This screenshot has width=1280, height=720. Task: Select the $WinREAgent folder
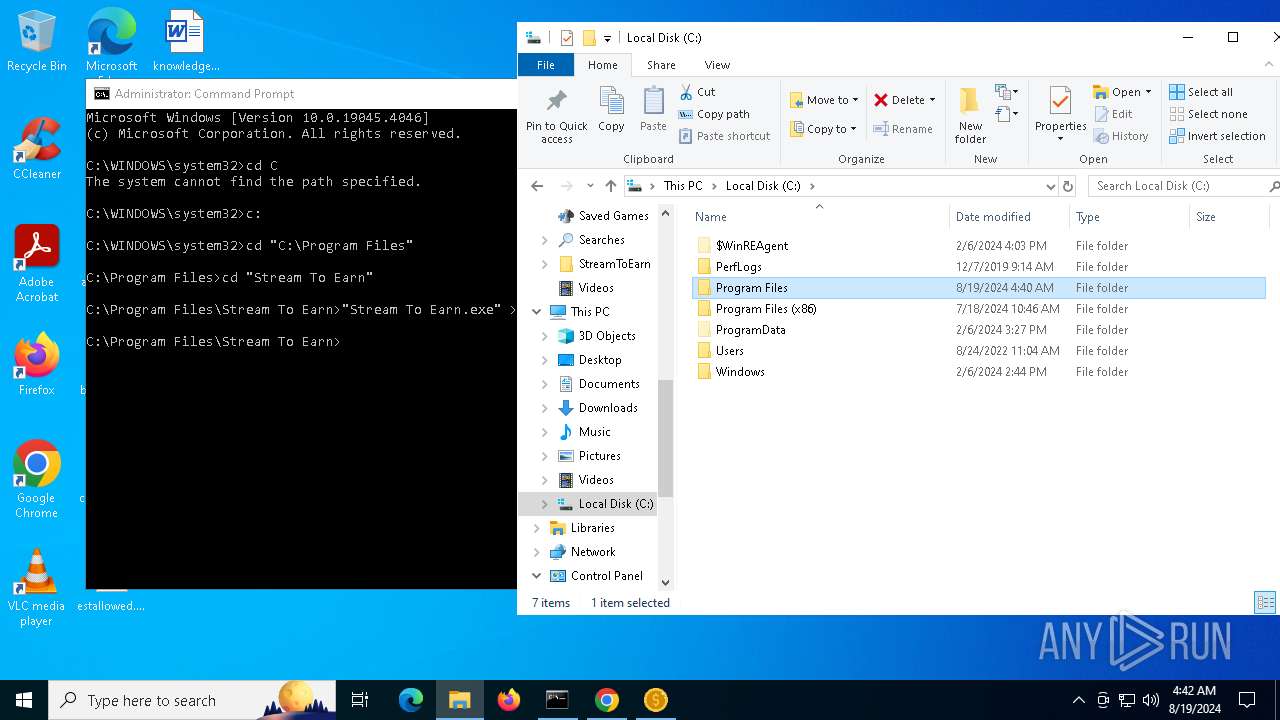pos(751,246)
